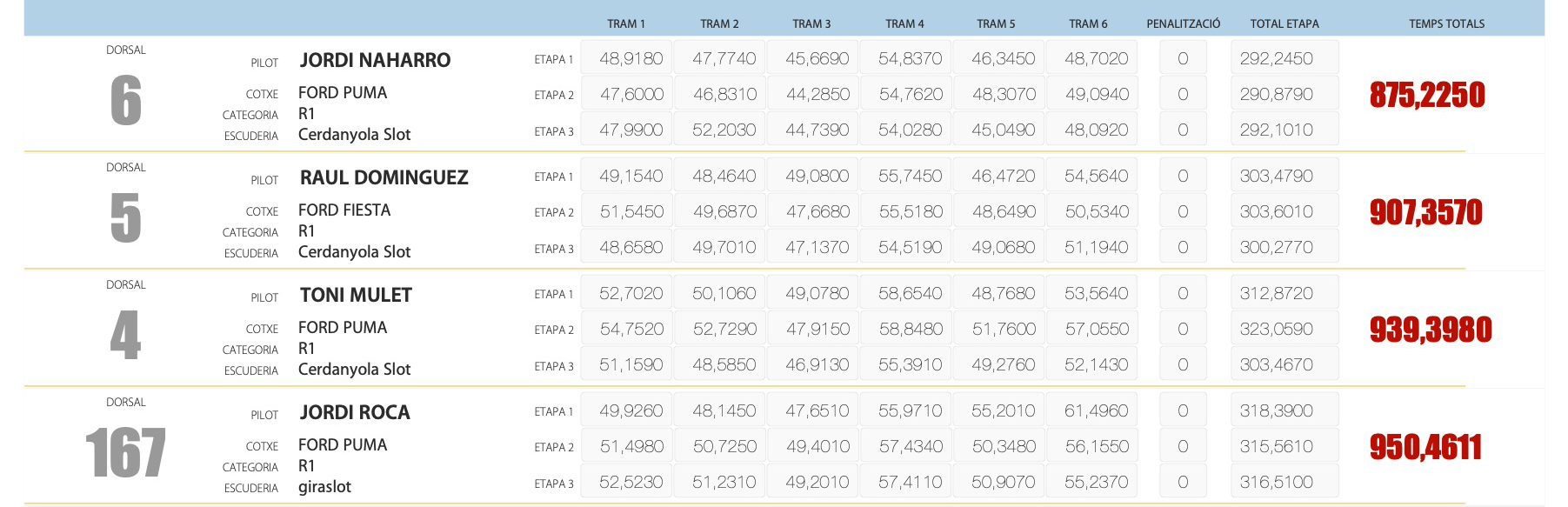Click the TEMPS TOTALS header
Image resolution: width=1568 pixels, height=507 pixels.
1446,23
